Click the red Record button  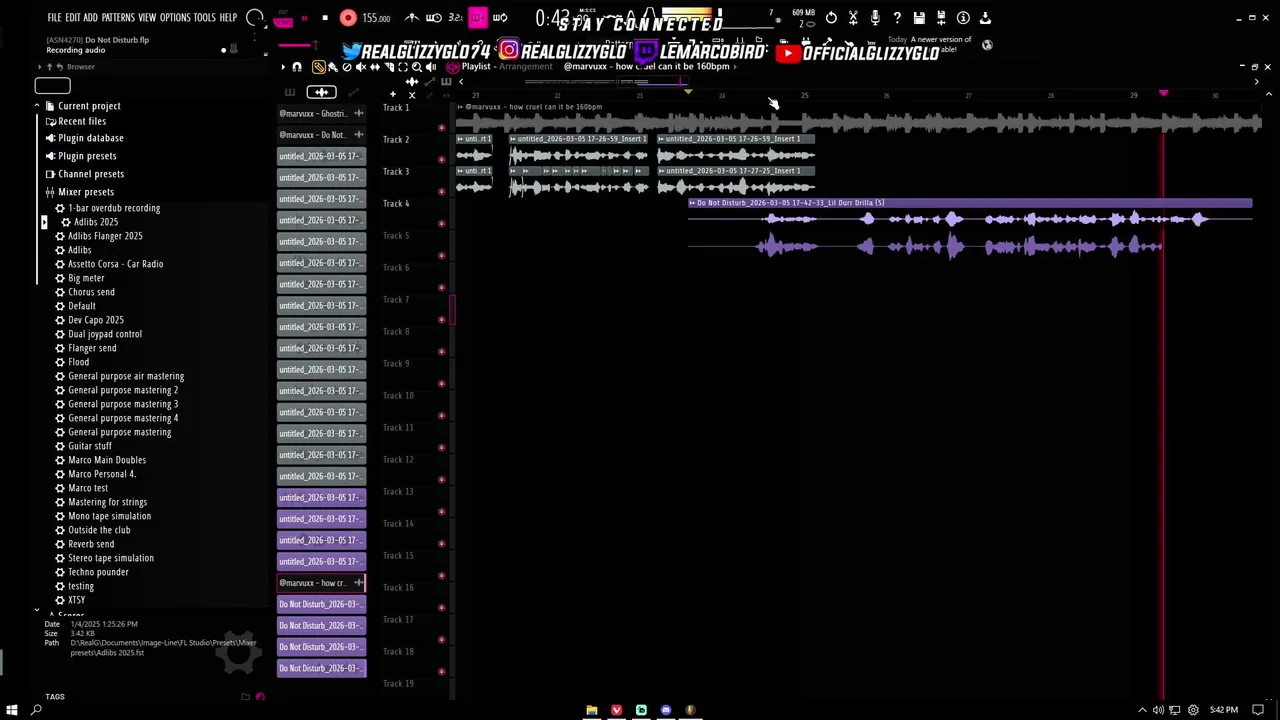(348, 18)
